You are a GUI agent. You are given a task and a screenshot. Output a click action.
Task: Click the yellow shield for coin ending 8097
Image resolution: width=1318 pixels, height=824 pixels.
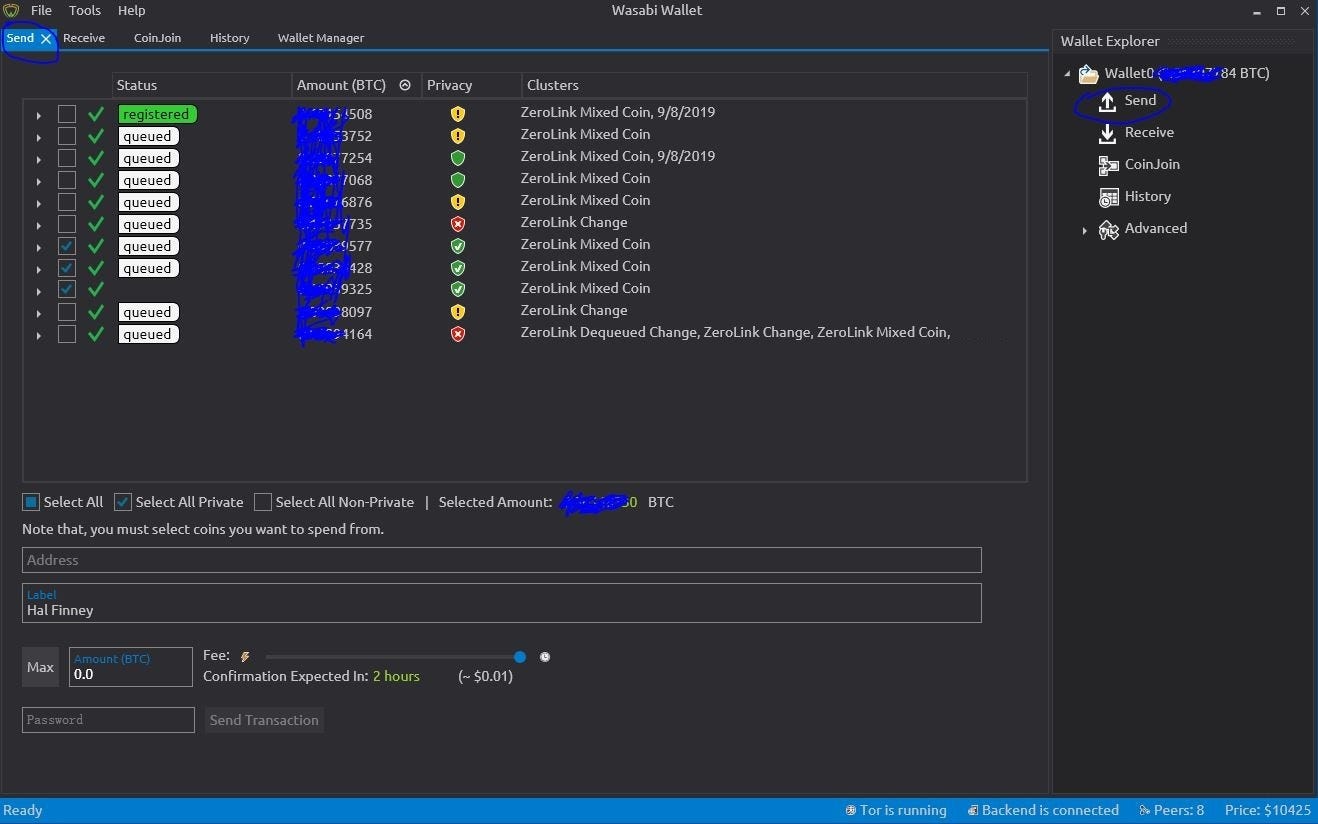pyautogui.click(x=458, y=312)
